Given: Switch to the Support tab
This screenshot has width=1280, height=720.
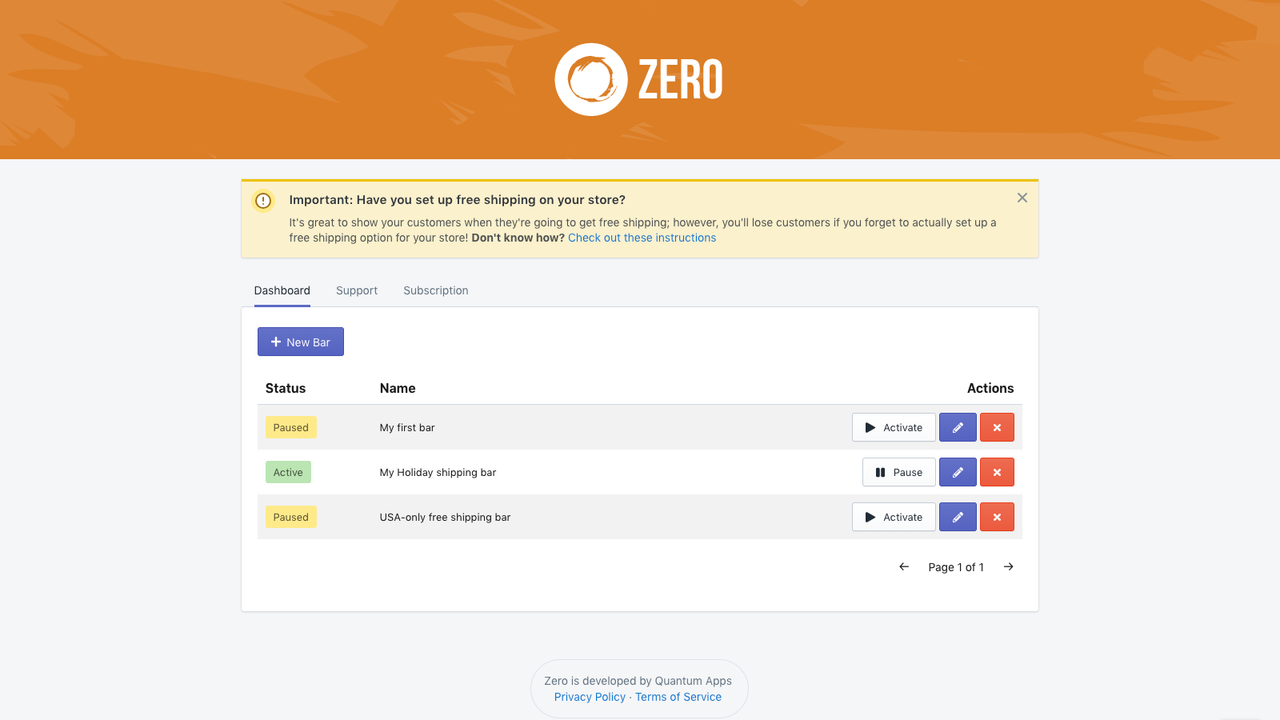Looking at the screenshot, I should 357,290.
